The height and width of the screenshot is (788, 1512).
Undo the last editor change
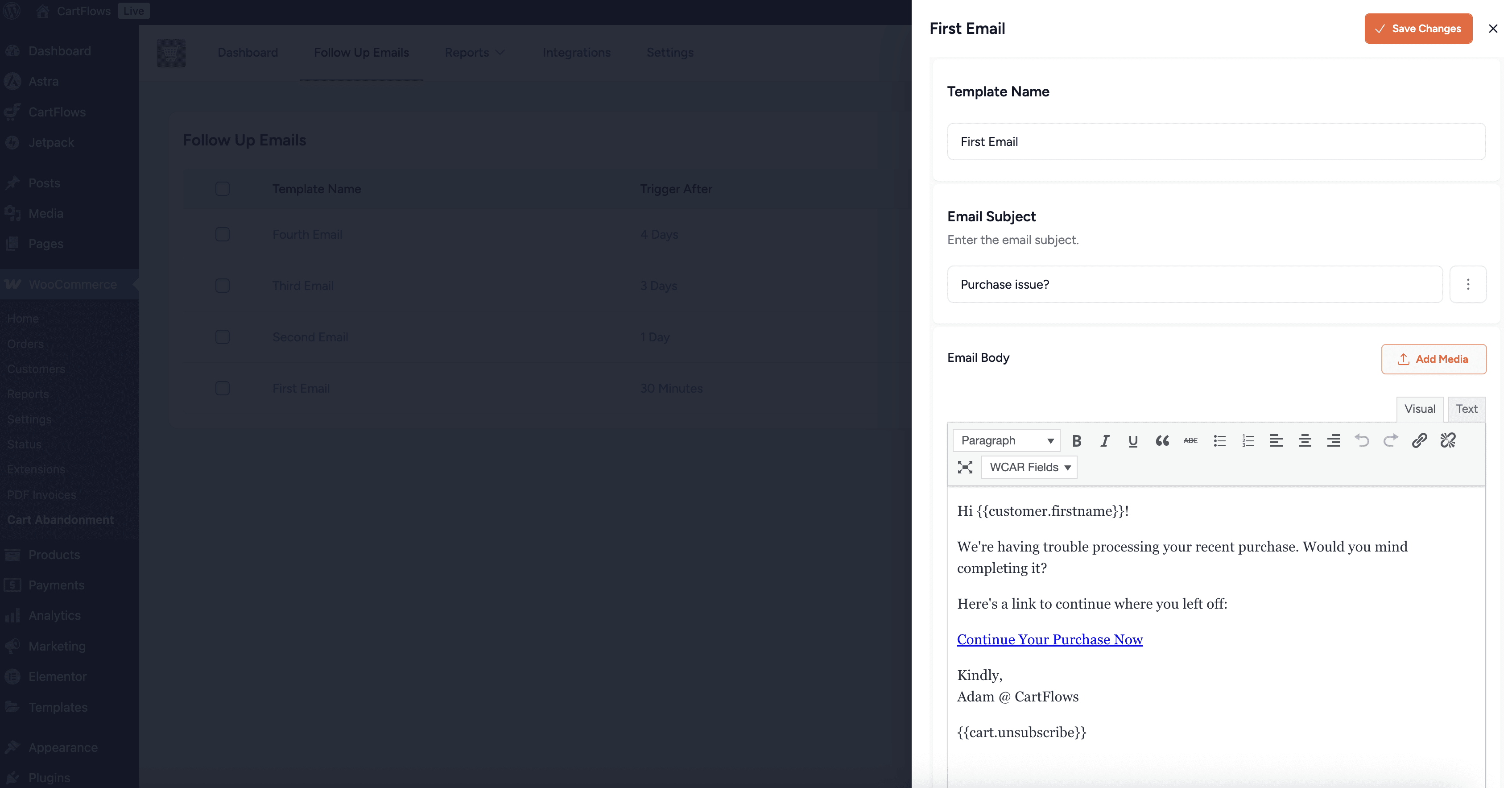tap(1362, 440)
